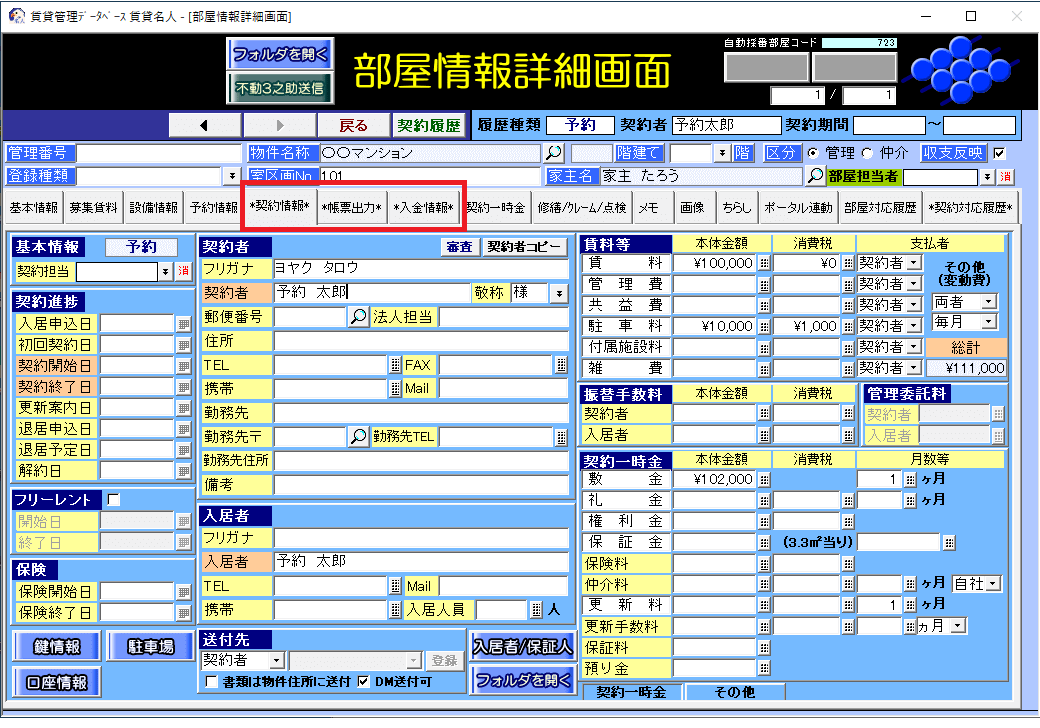The image size is (1040, 728).
Task: Enable the フリーレント checkbox
Action: pyautogui.click(x=113, y=499)
